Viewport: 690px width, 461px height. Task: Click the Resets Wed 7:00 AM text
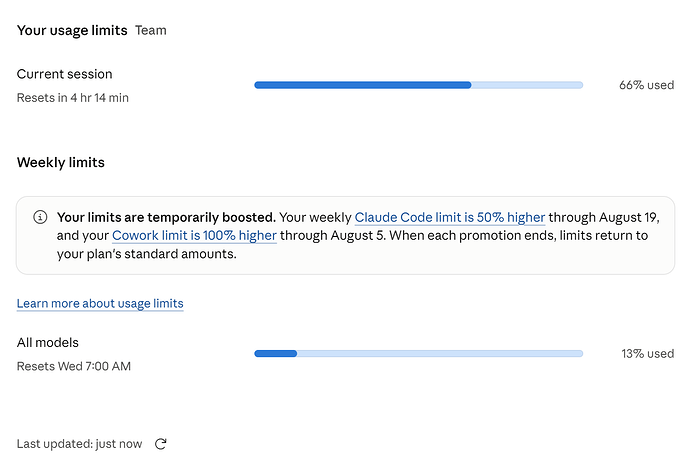click(73, 366)
